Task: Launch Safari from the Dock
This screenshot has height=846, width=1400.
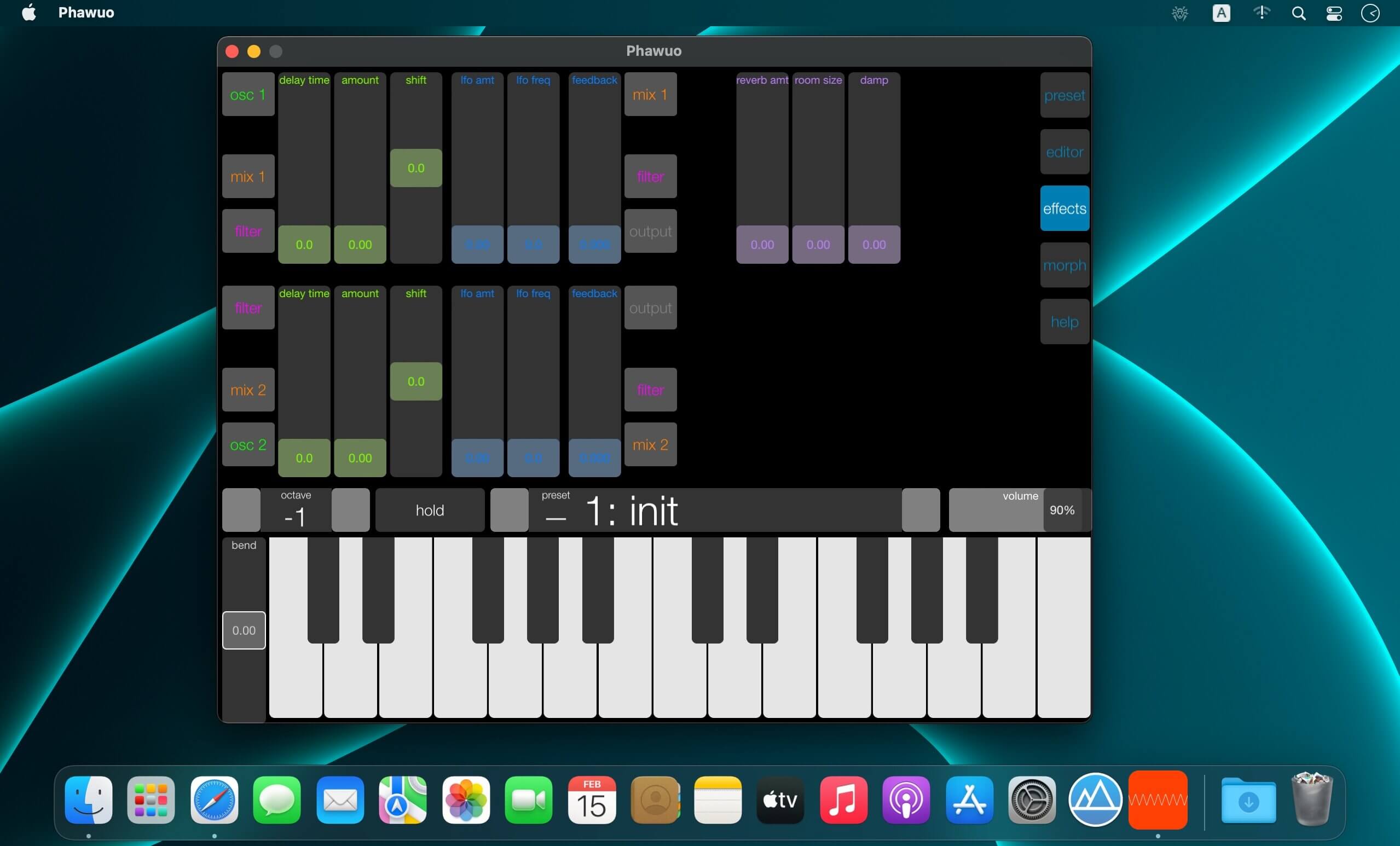Action: click(214, 800)
